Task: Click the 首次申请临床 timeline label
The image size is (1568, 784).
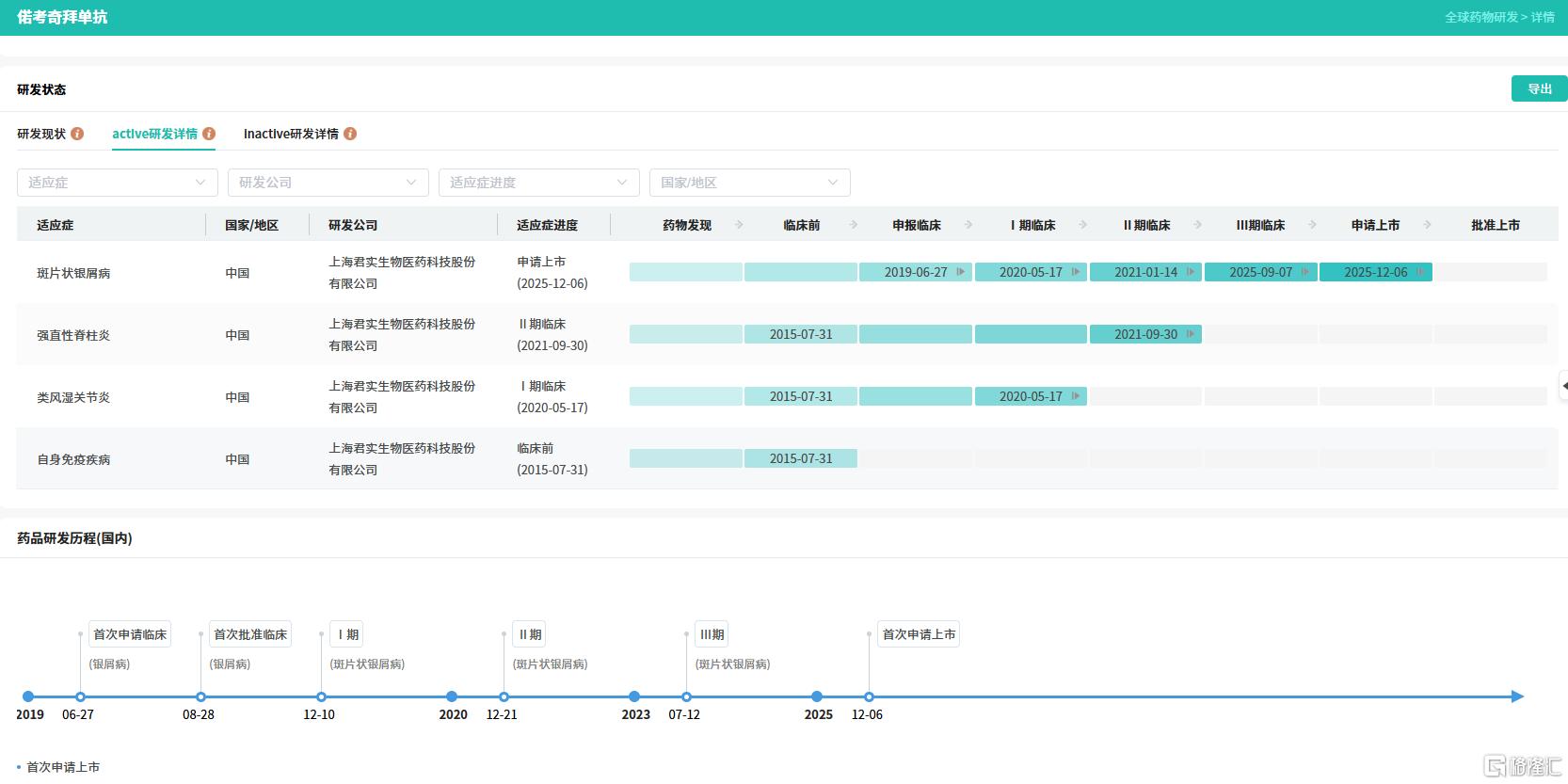Action: pyautogui.click(x=130, y=634)
